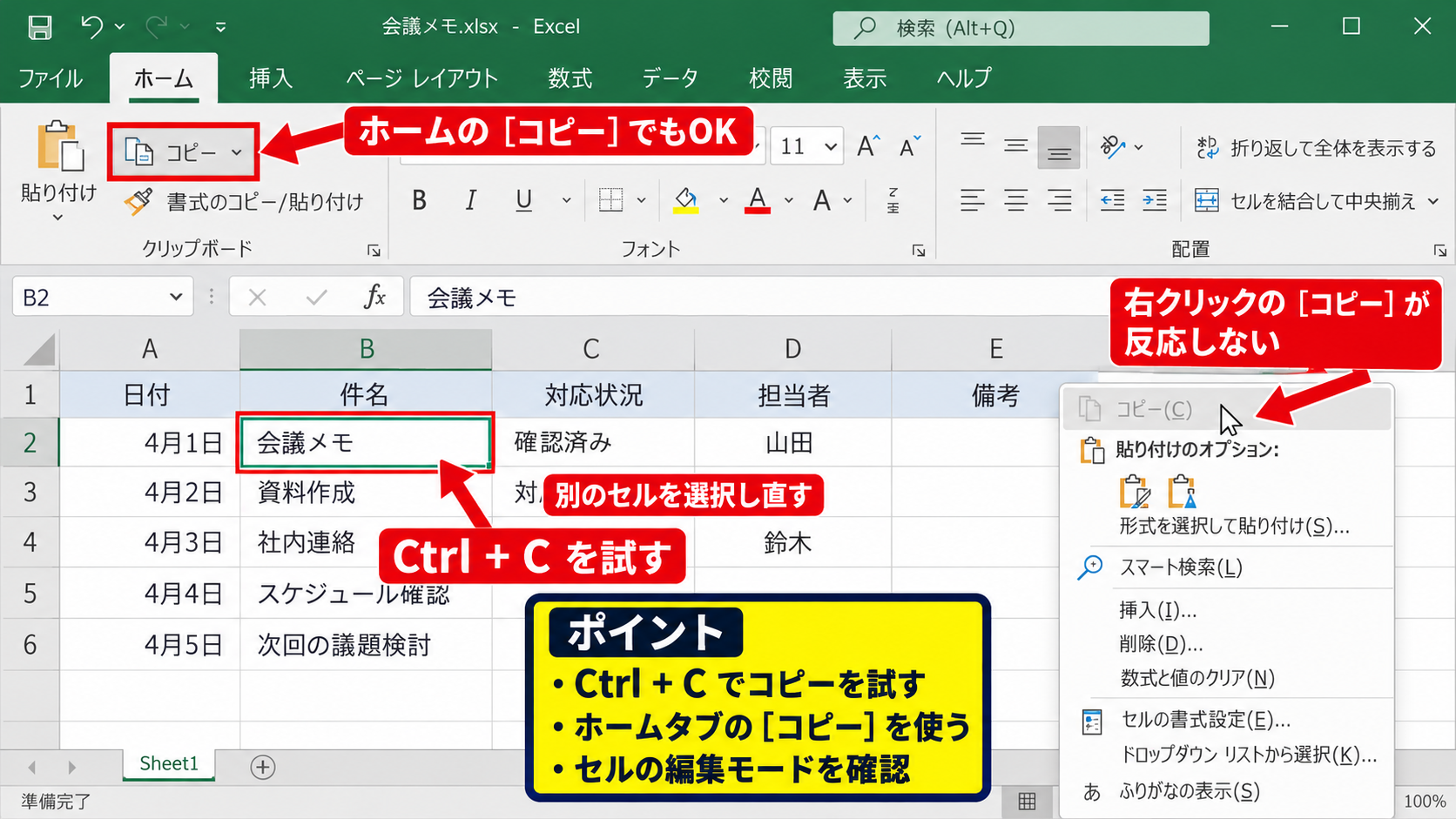Image resolution: width=1456 pixels, height=819 pixels.
Task: Click the Save icon in title bar
Action: tap(40, 27)
